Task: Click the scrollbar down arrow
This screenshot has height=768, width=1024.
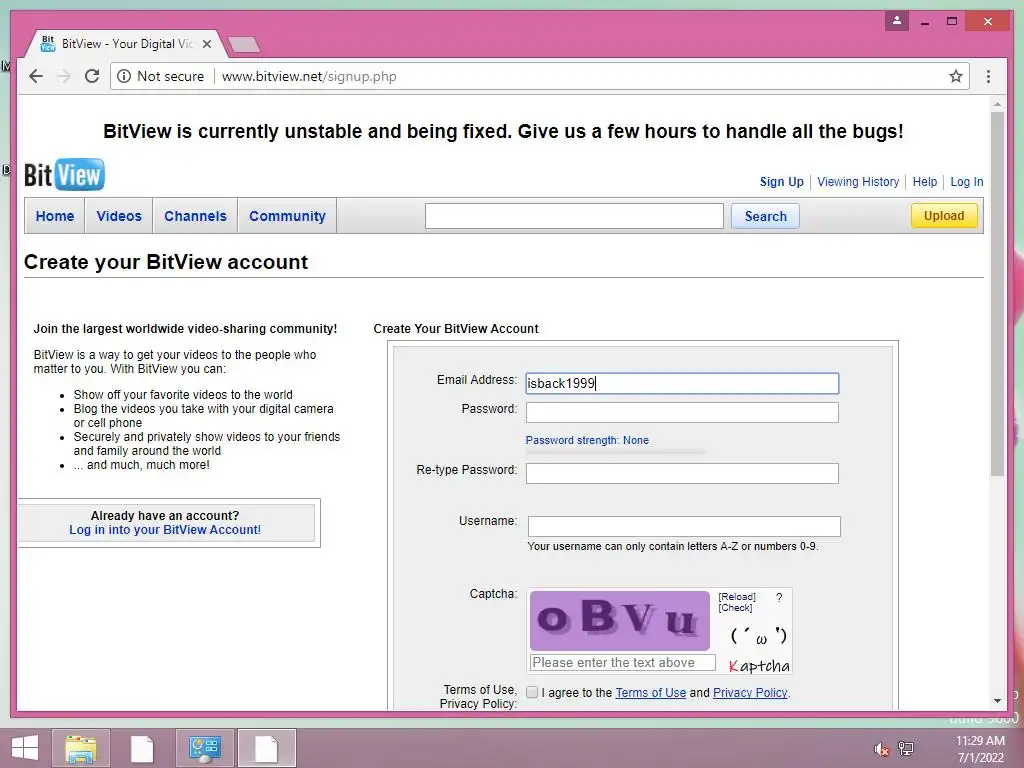Action: click(x=997, y=701)
